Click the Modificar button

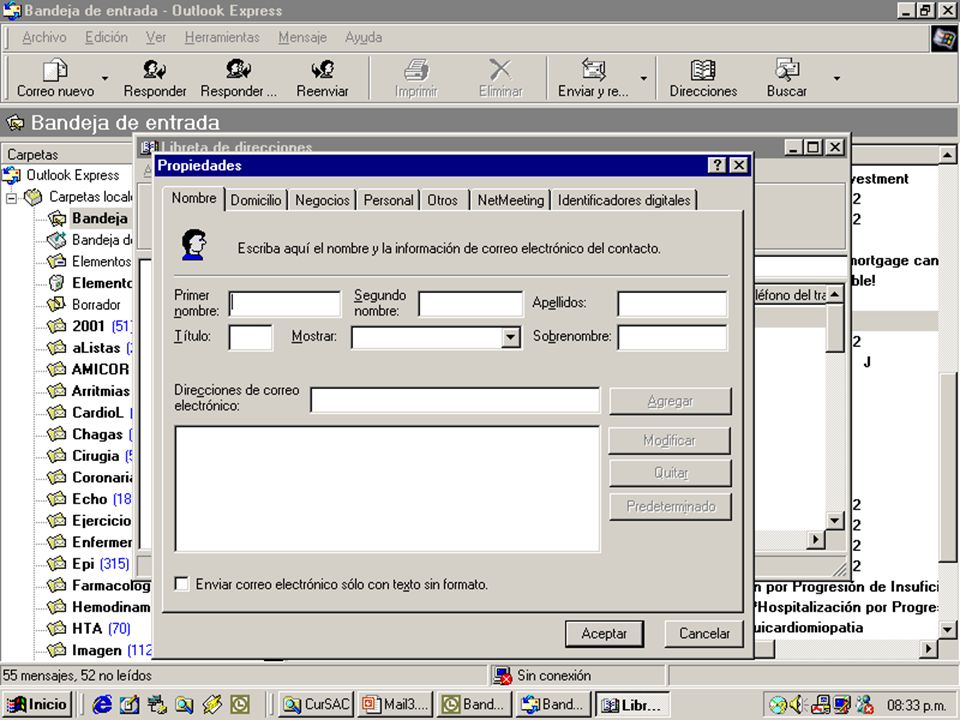tap(670, 440)
